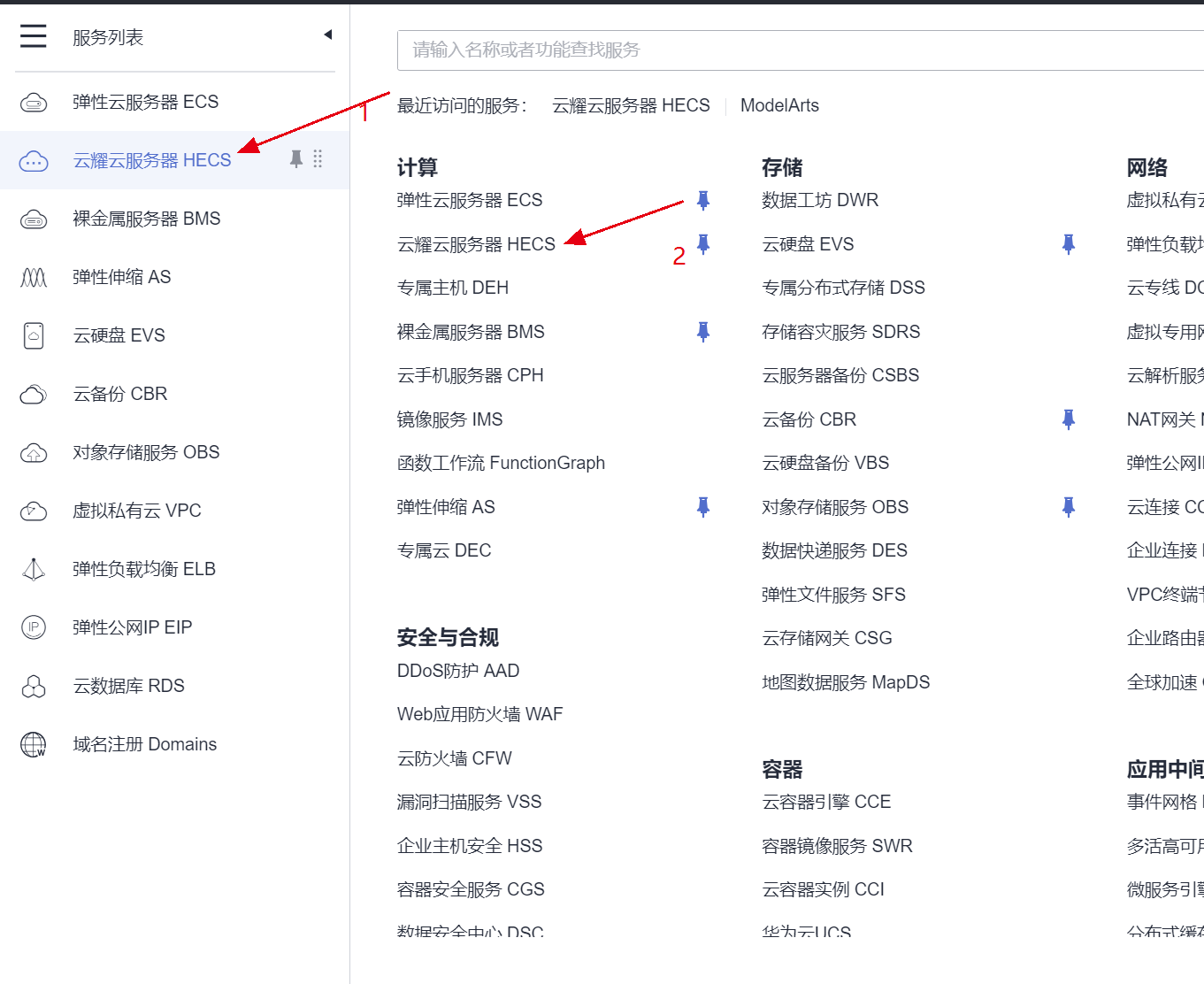Open 弹性伸缩 AS from sidebar
This screenshot has width=1204, height=984.
tap(121, 277)
